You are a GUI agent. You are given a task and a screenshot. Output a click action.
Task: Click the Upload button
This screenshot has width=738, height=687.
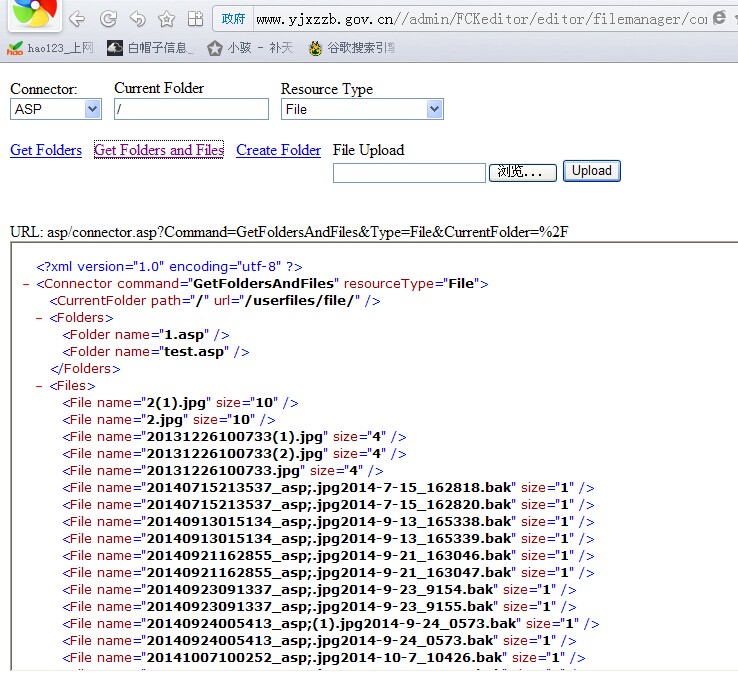[x=592, y=171]
